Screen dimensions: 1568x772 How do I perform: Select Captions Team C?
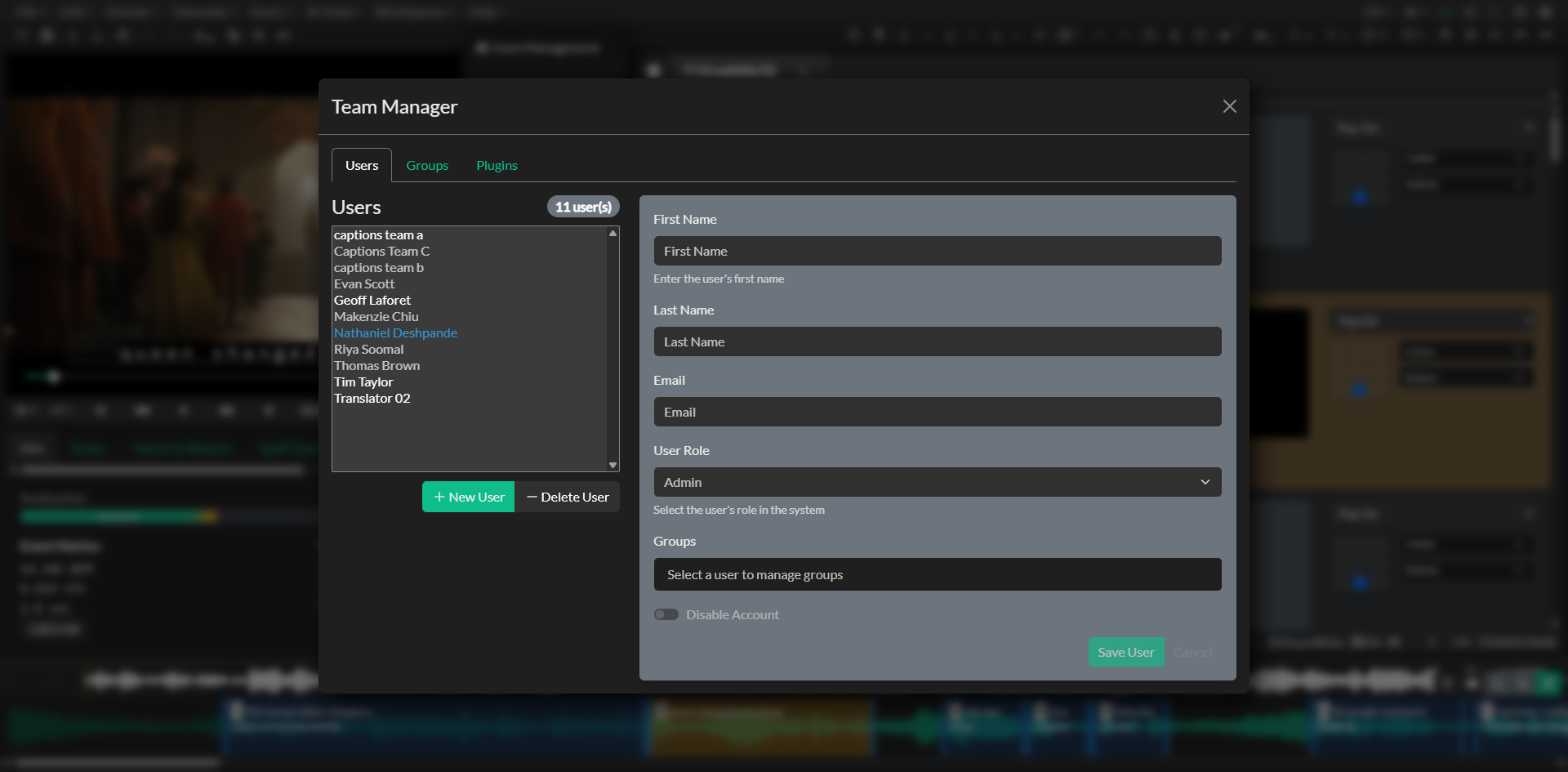pyautogui.click(x=381, y=251)
